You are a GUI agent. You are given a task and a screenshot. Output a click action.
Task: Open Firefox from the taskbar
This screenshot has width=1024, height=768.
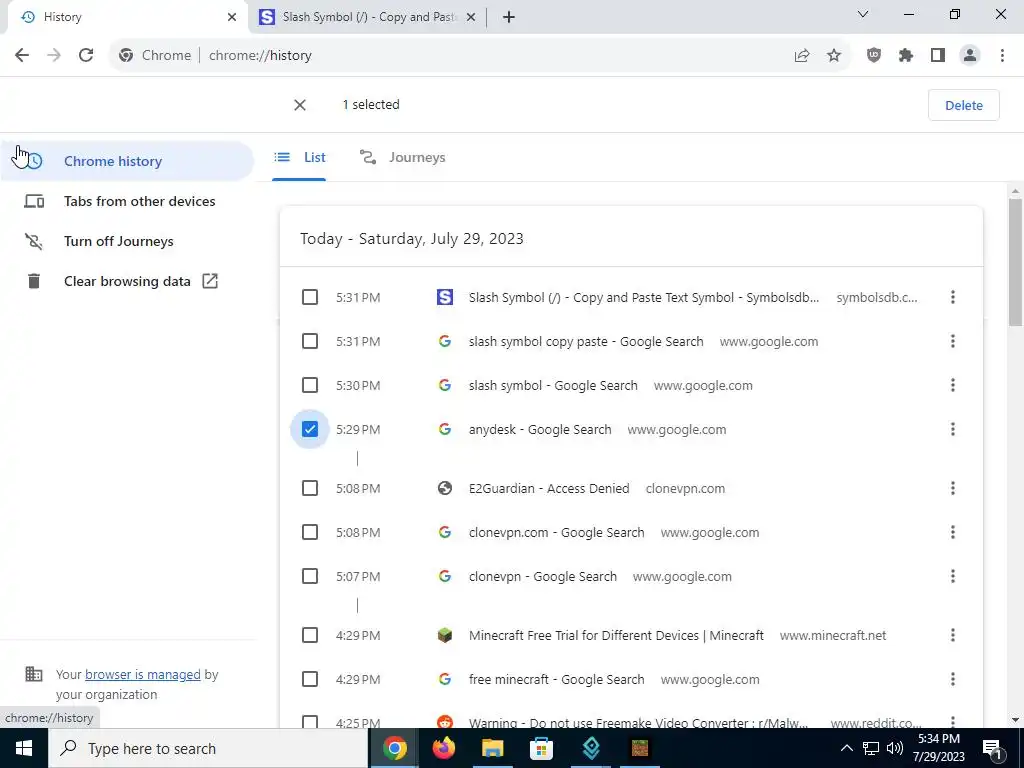444,748
